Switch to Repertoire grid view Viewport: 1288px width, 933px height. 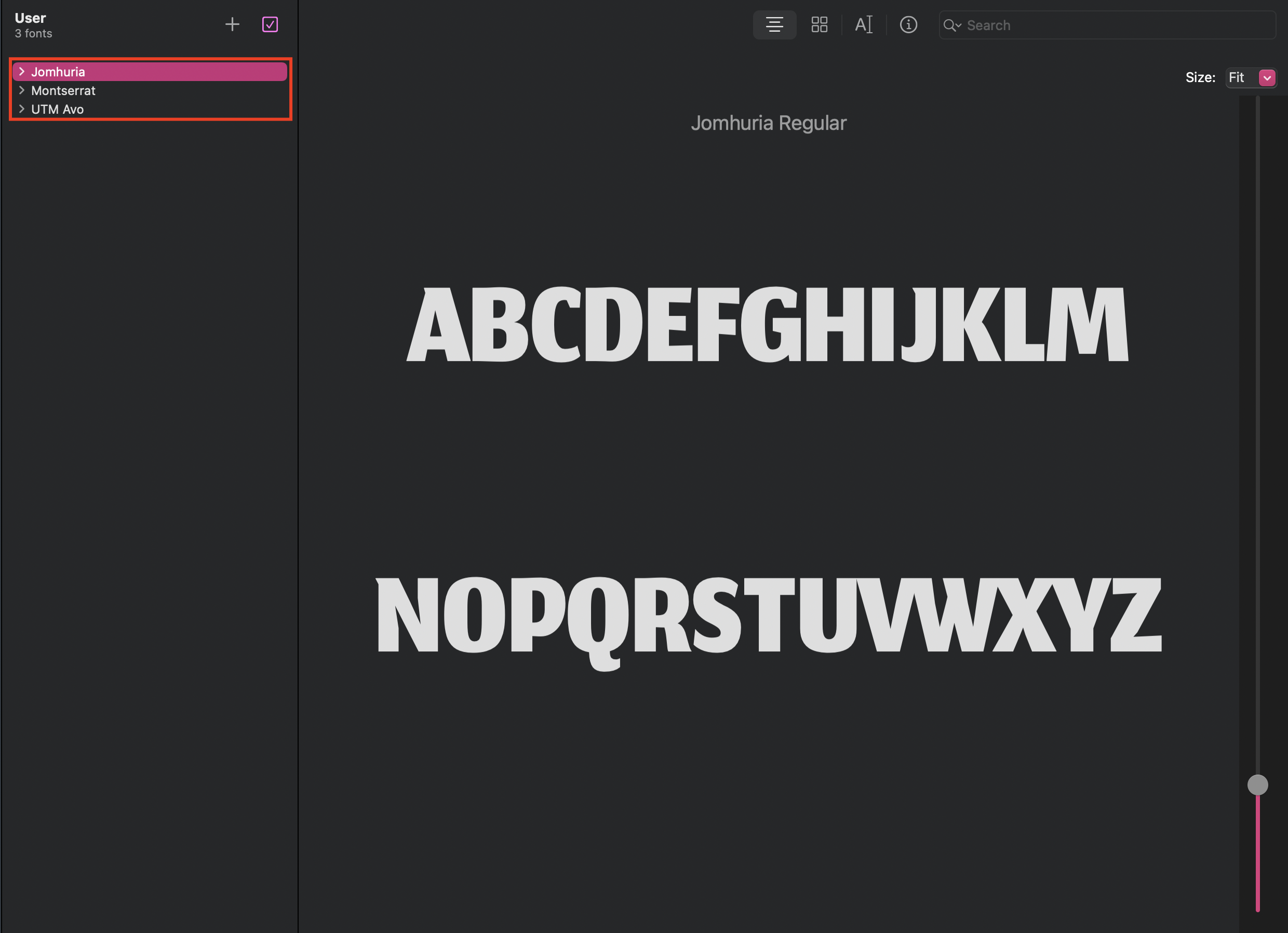[819, 25]
